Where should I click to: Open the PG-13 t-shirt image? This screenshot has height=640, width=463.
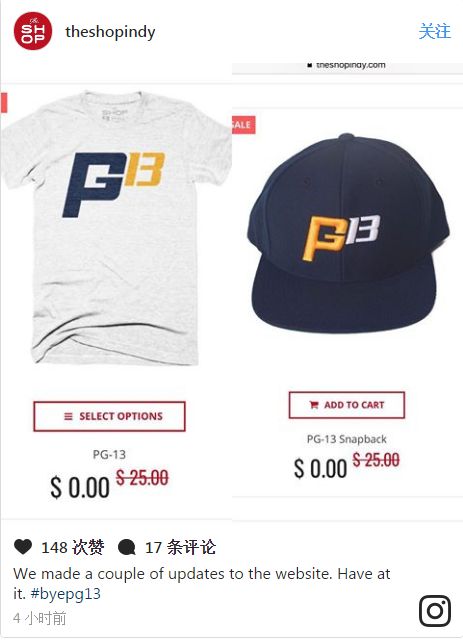click(116, 228)
